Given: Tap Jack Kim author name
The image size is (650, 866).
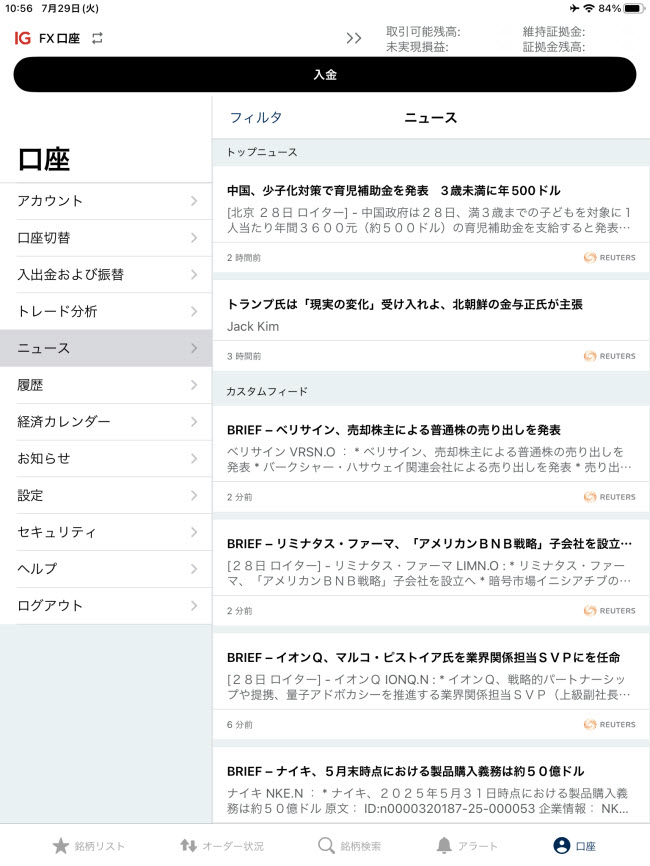Looking at the screenshot, I should pyautogui.click(x=253, y=326).
